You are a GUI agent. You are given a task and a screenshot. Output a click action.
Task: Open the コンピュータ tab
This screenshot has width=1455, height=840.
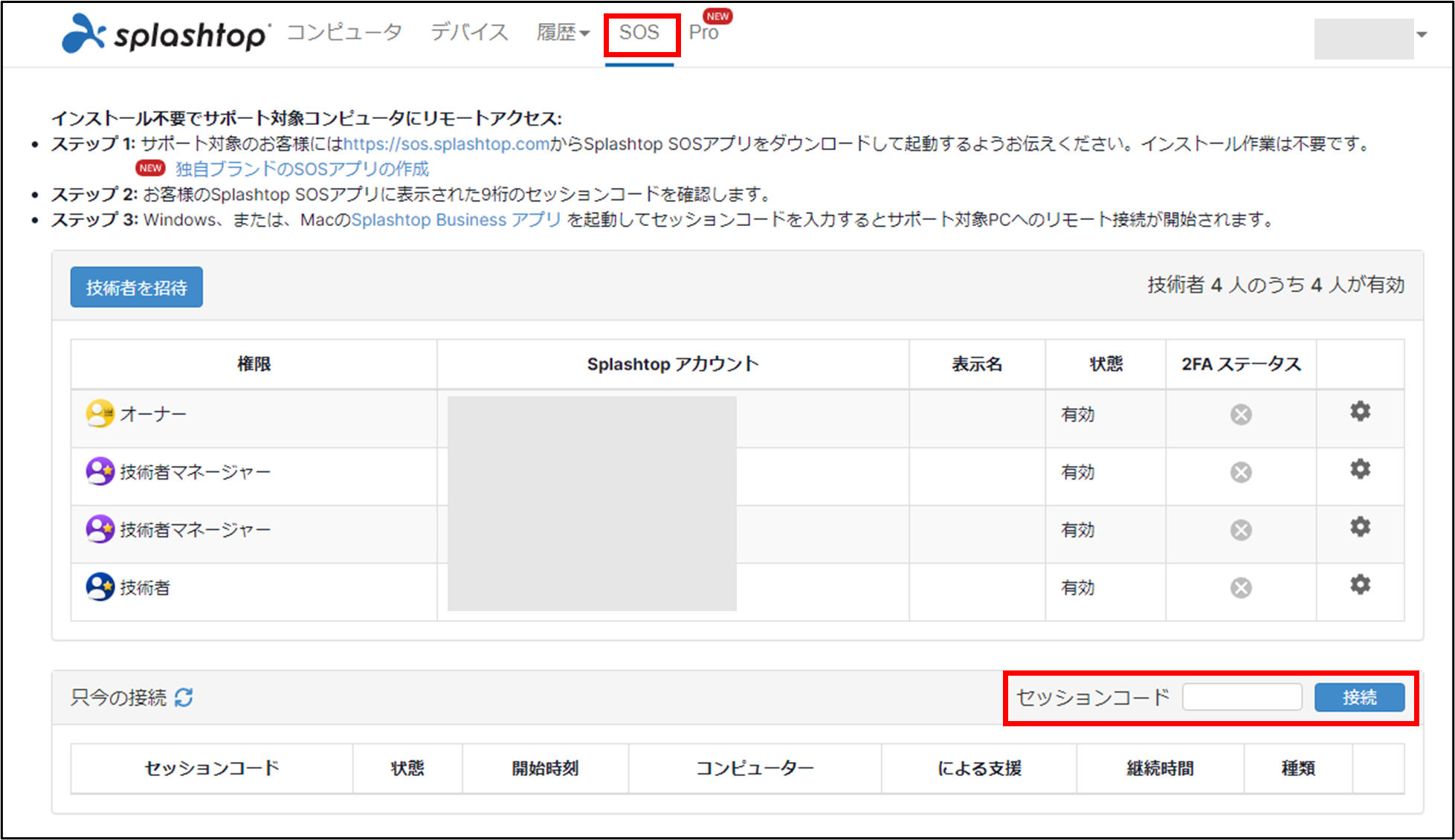344,32
